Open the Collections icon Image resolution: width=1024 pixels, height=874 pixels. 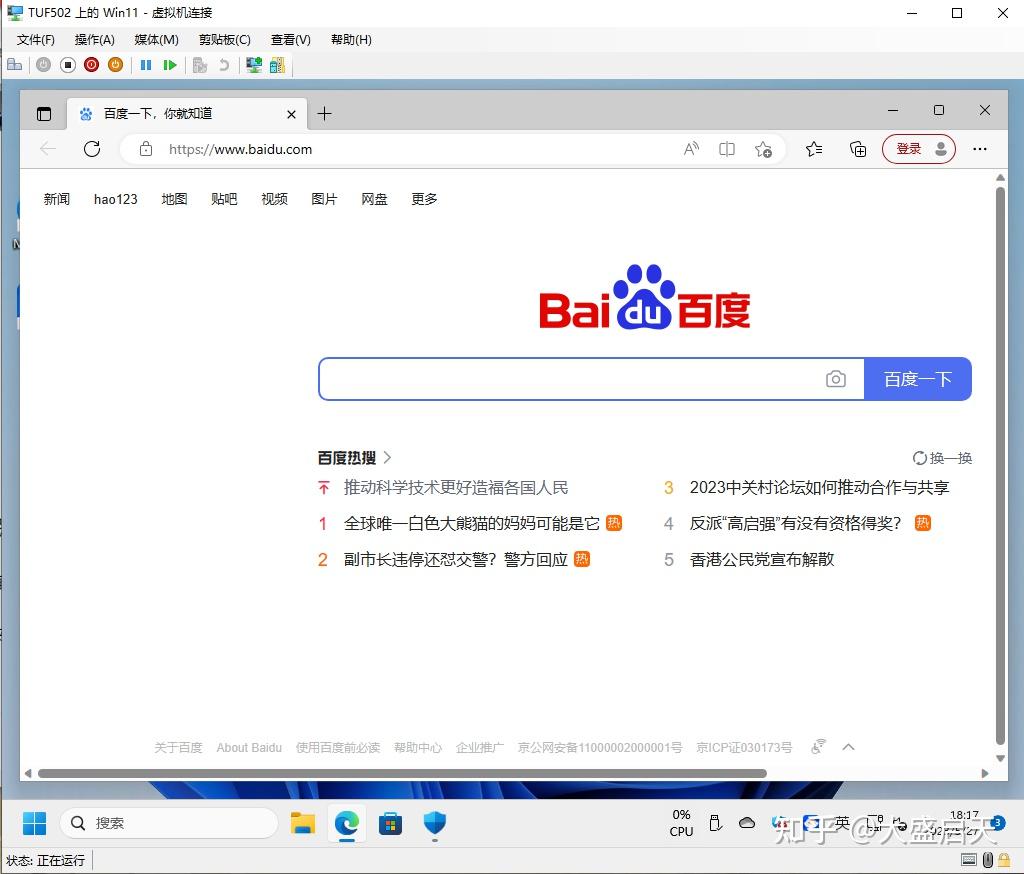(x=858, y=149)
